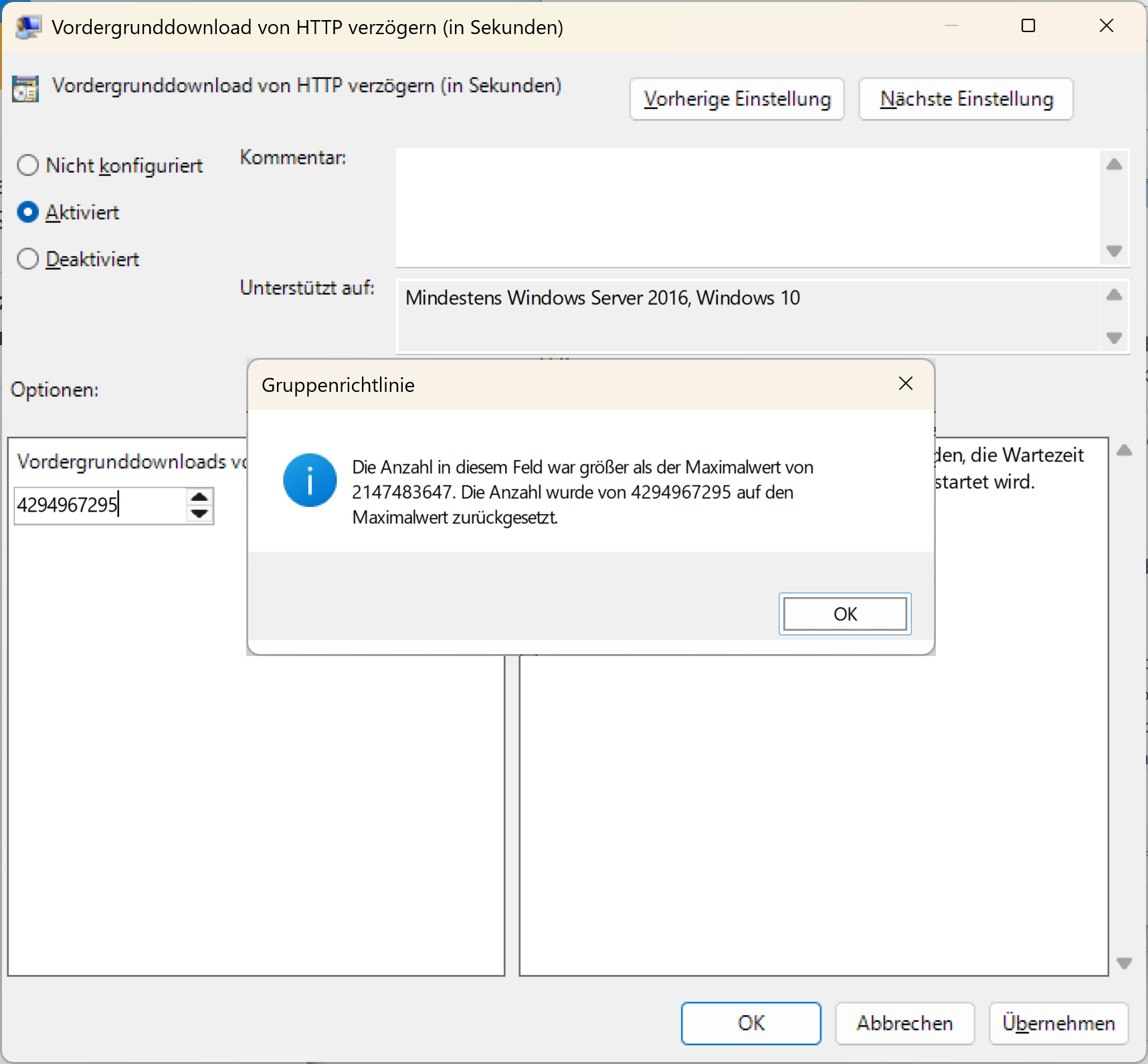This screenshot has width=1148, height=1064.
Task: Decrease the download delay value with down arrow
Action: (199, 514)
